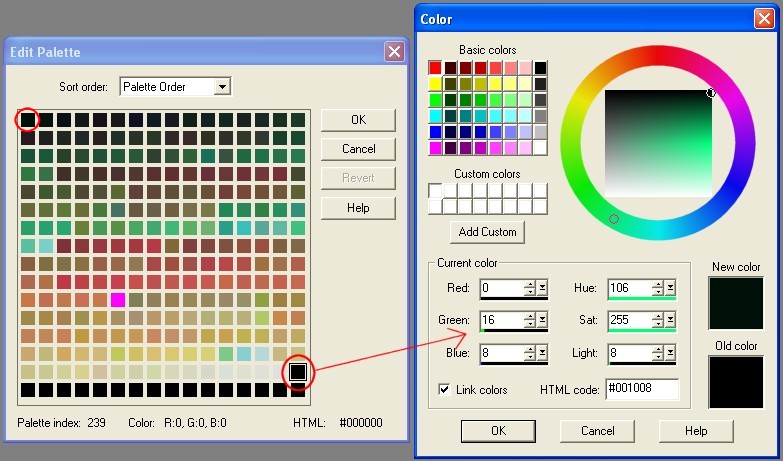The width and height of the screenshot is (783, 461).
Task: Decrease Sat value with its down arrow
Action: tap(658, 324)
